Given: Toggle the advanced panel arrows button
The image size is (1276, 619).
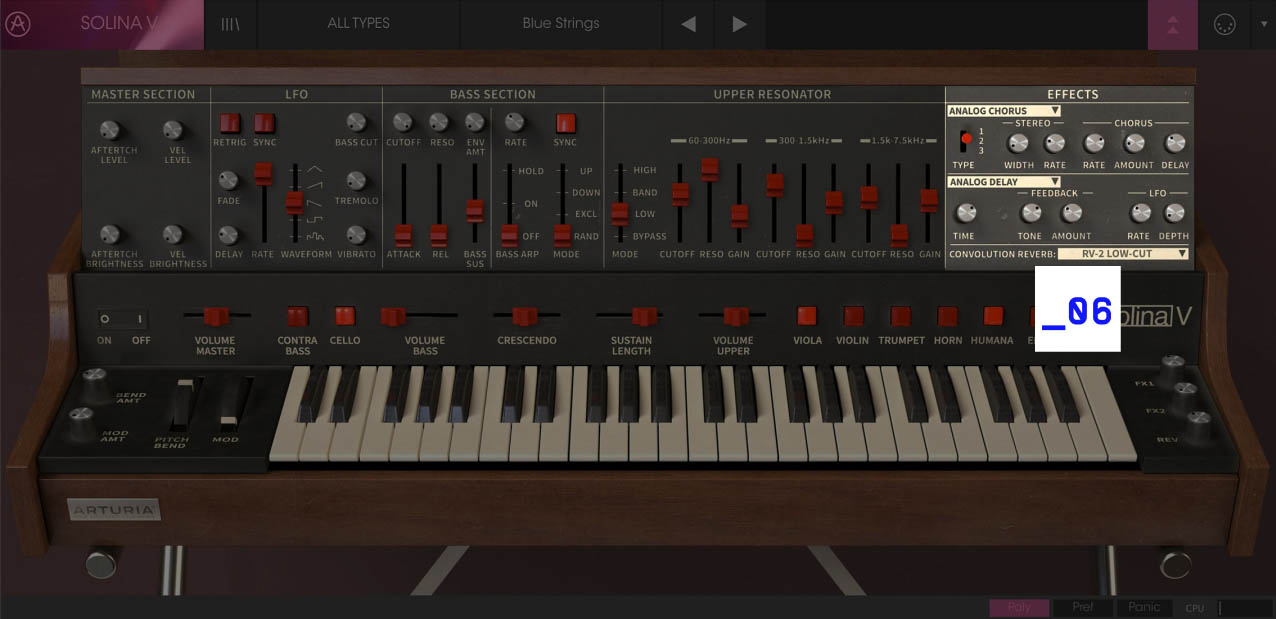Looking at the screenshot, I should coord(1173,25).
